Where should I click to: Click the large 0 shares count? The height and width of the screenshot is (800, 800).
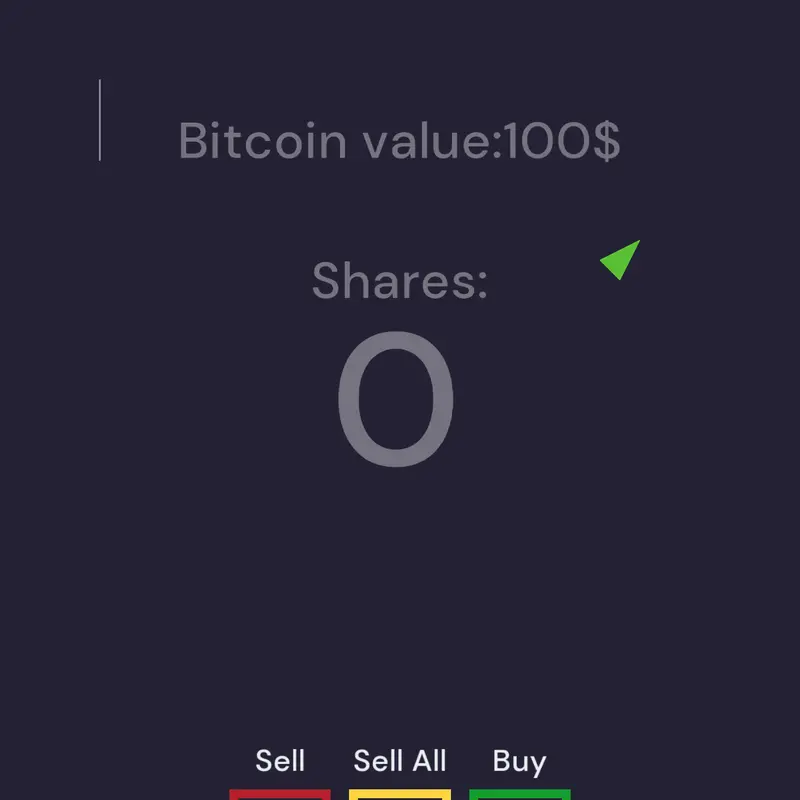[396, 399]
